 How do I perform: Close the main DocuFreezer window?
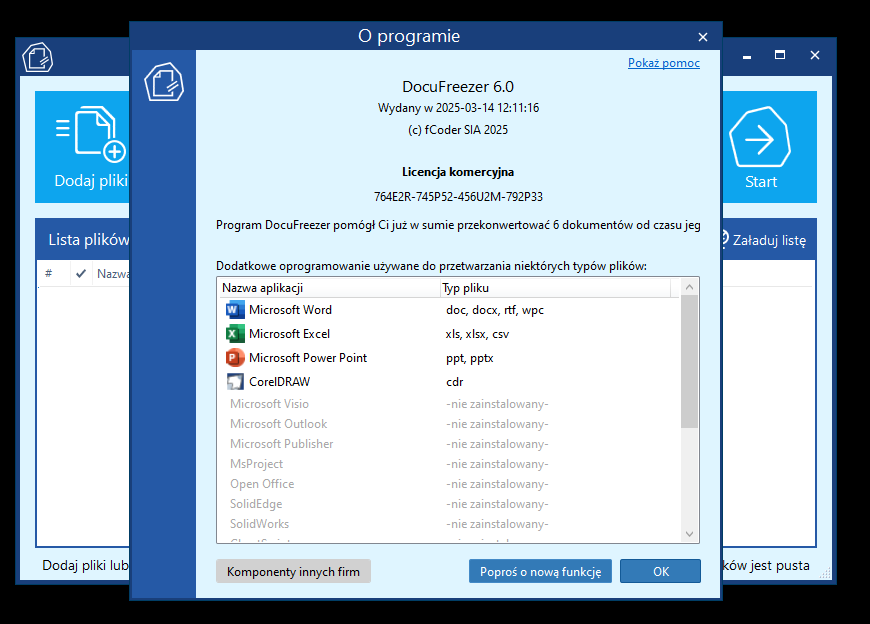815,55
